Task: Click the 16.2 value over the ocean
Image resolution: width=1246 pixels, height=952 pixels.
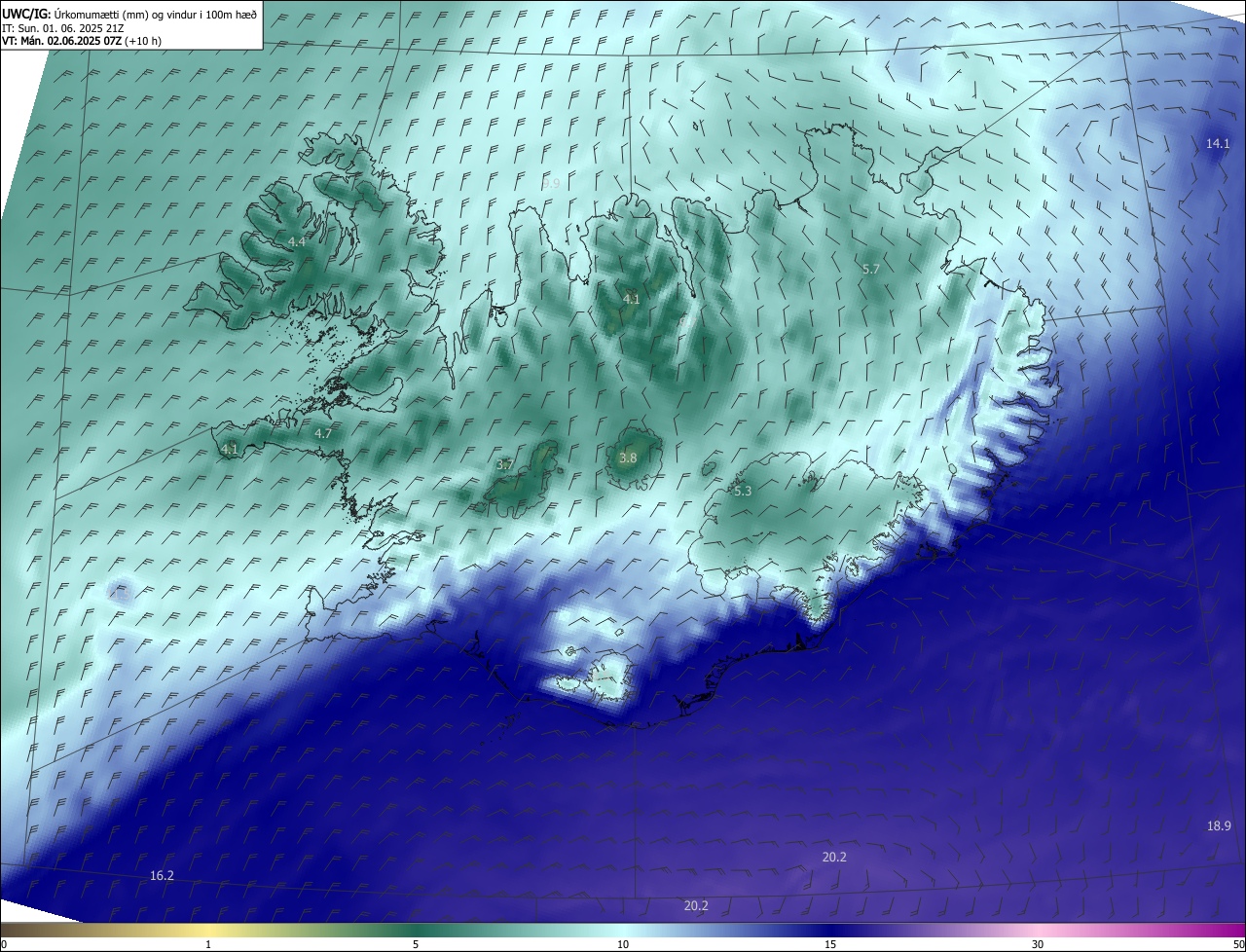Action: tap(162, 876)
